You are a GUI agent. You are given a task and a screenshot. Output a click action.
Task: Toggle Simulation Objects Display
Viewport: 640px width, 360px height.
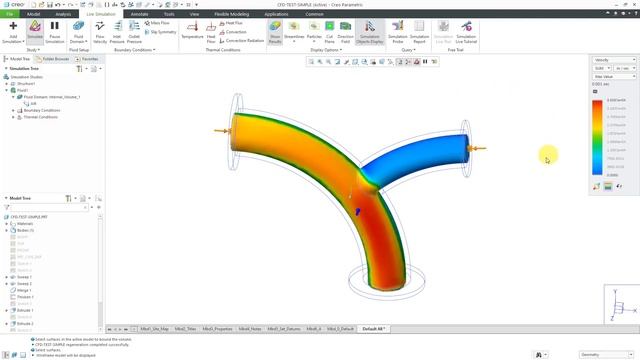pos(370,32)
